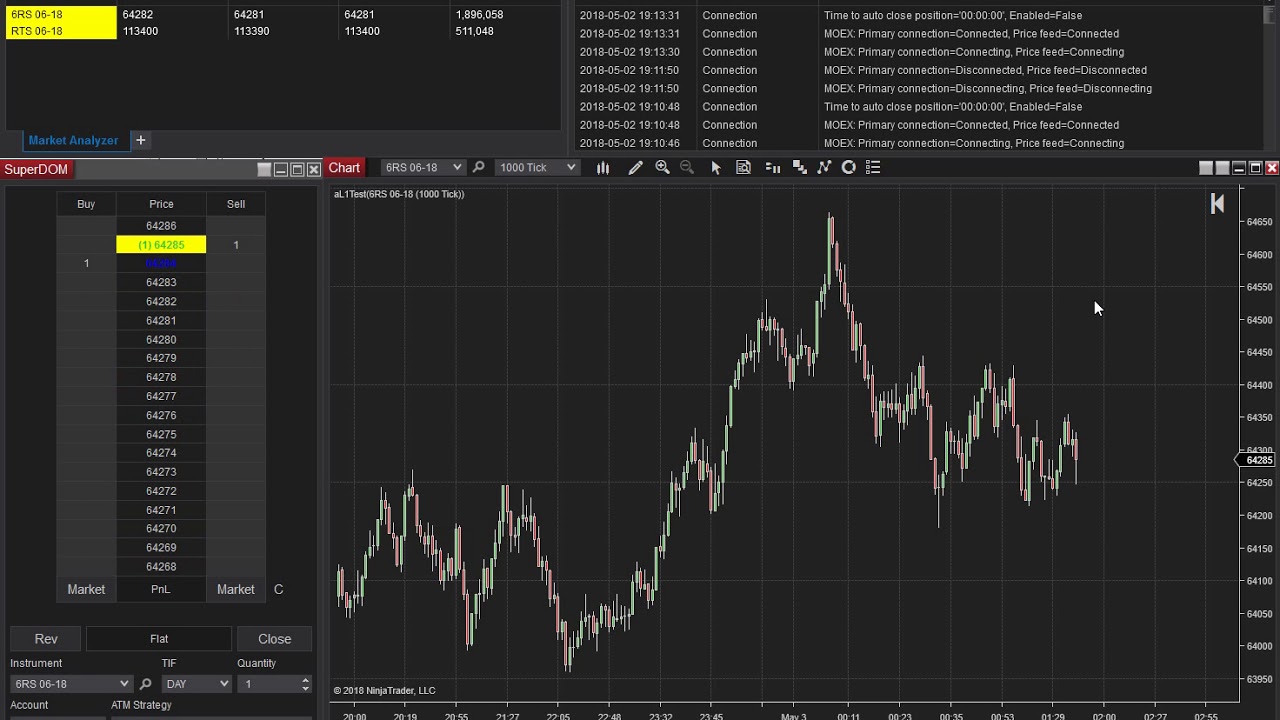The image size is (1280, 720).
Task: Switch to the Market Analyzer tab
Action: (73, 141)
